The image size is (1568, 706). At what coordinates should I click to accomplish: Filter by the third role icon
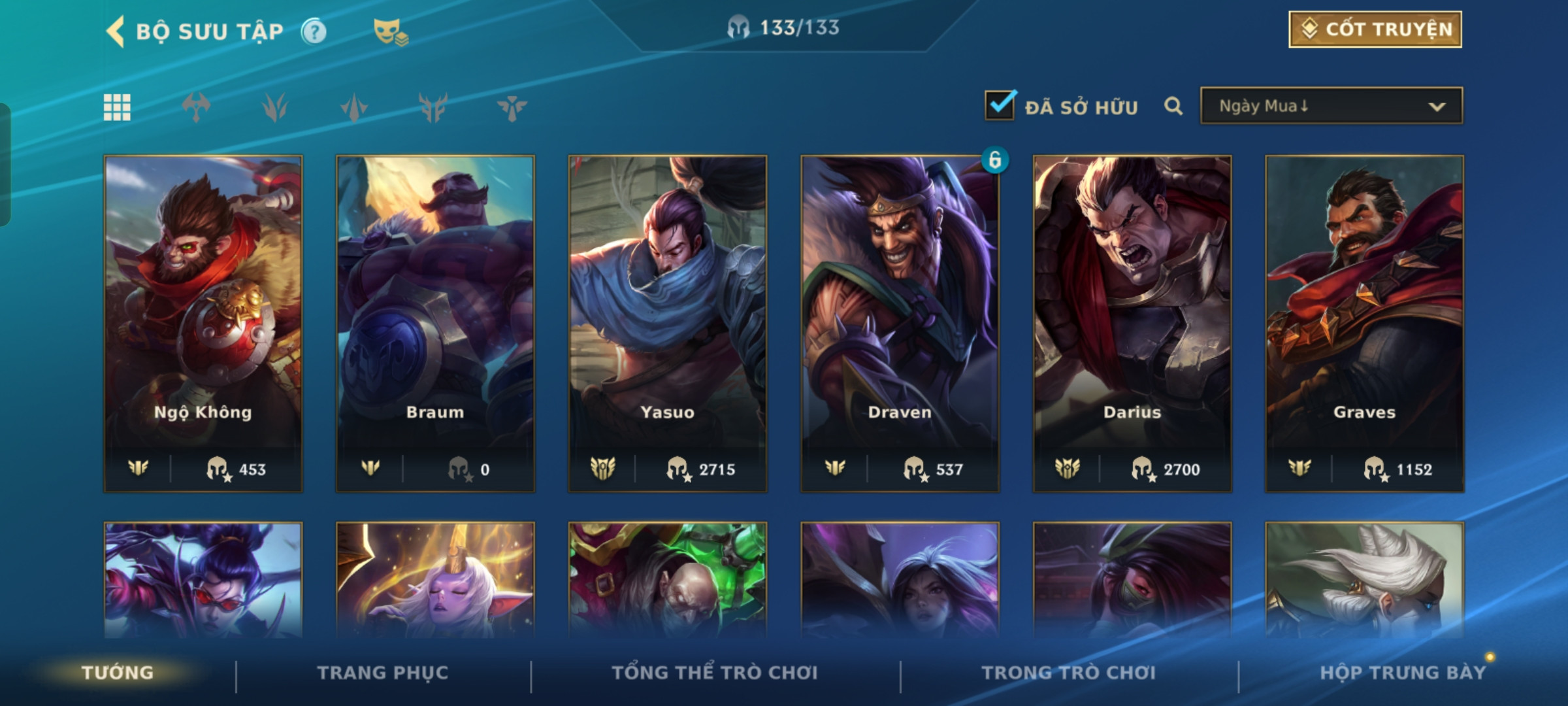354,107
